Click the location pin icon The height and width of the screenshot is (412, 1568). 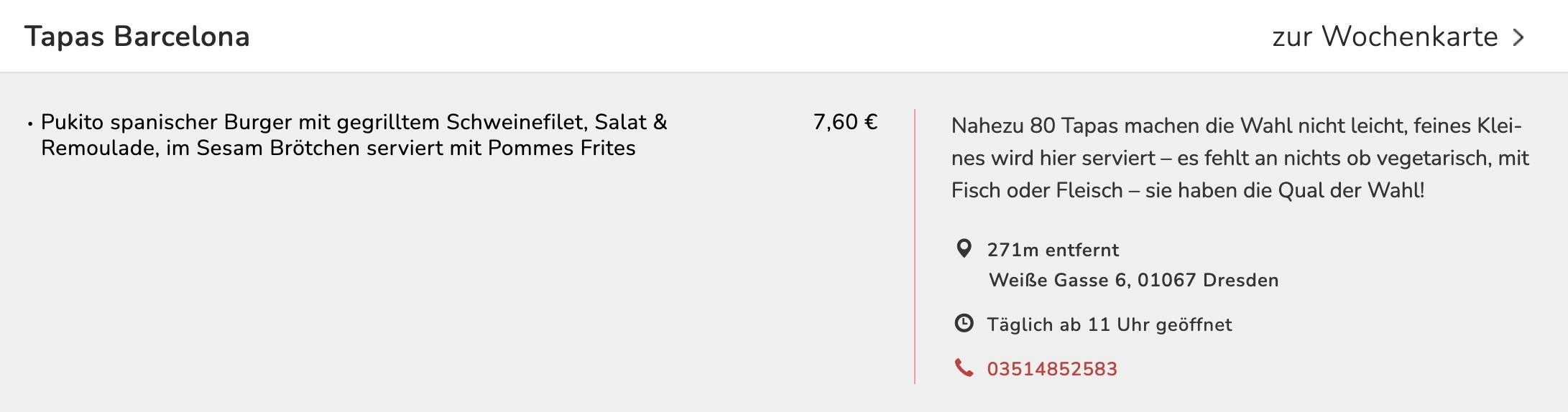click(964, 248)
